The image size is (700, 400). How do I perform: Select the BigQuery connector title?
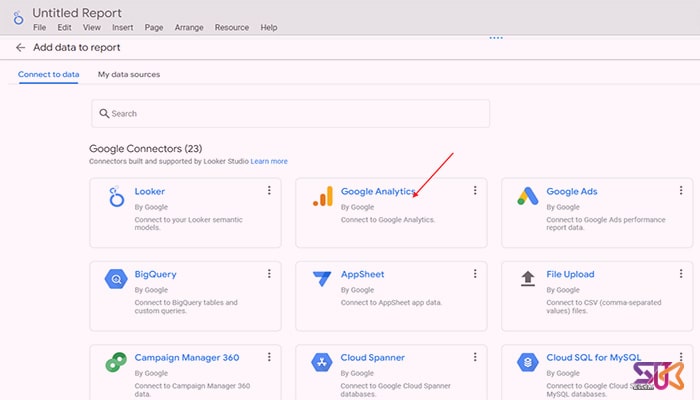(x=155, y=275)
